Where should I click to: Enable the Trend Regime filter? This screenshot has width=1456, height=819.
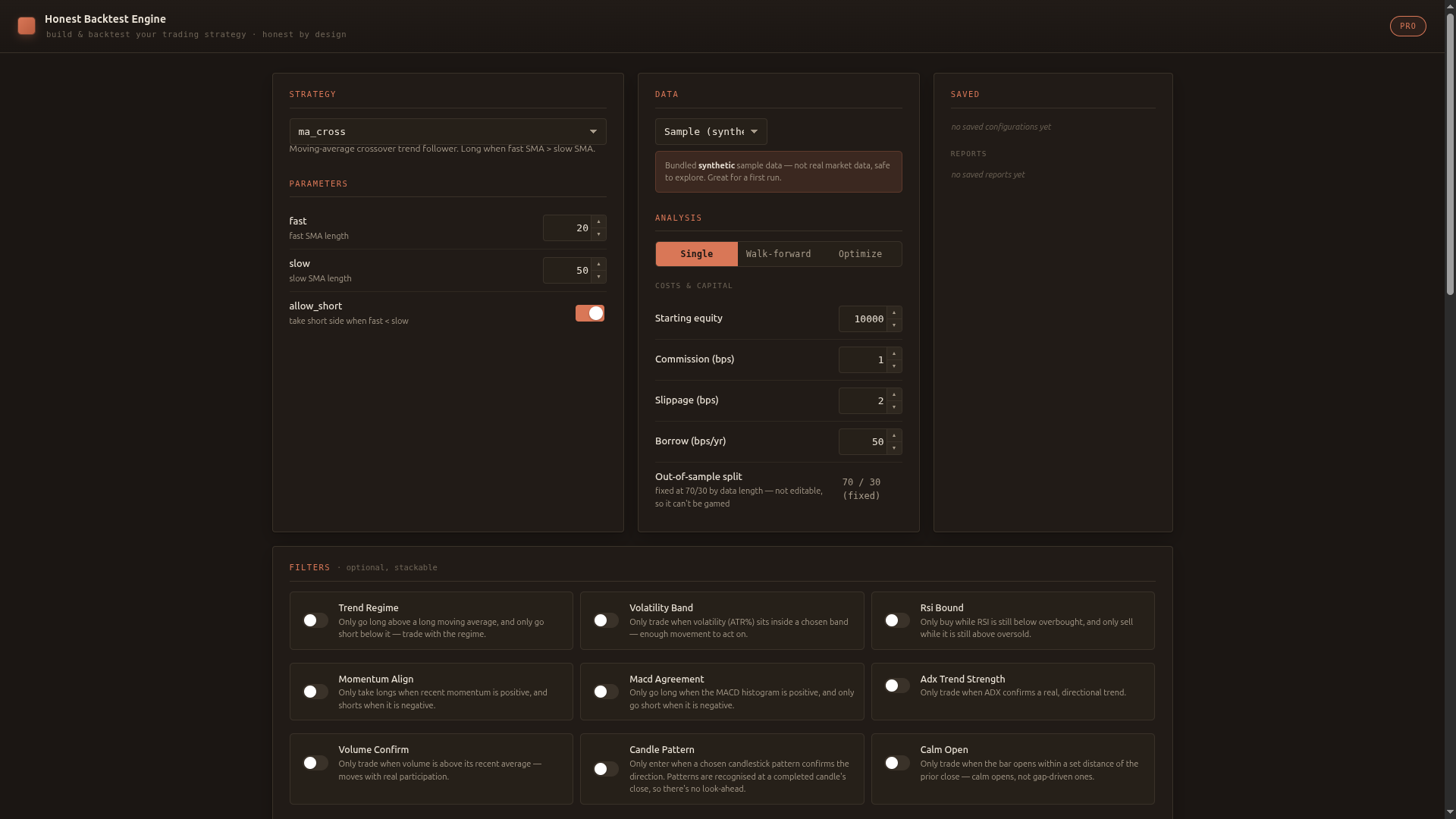(x=315, y=620)
